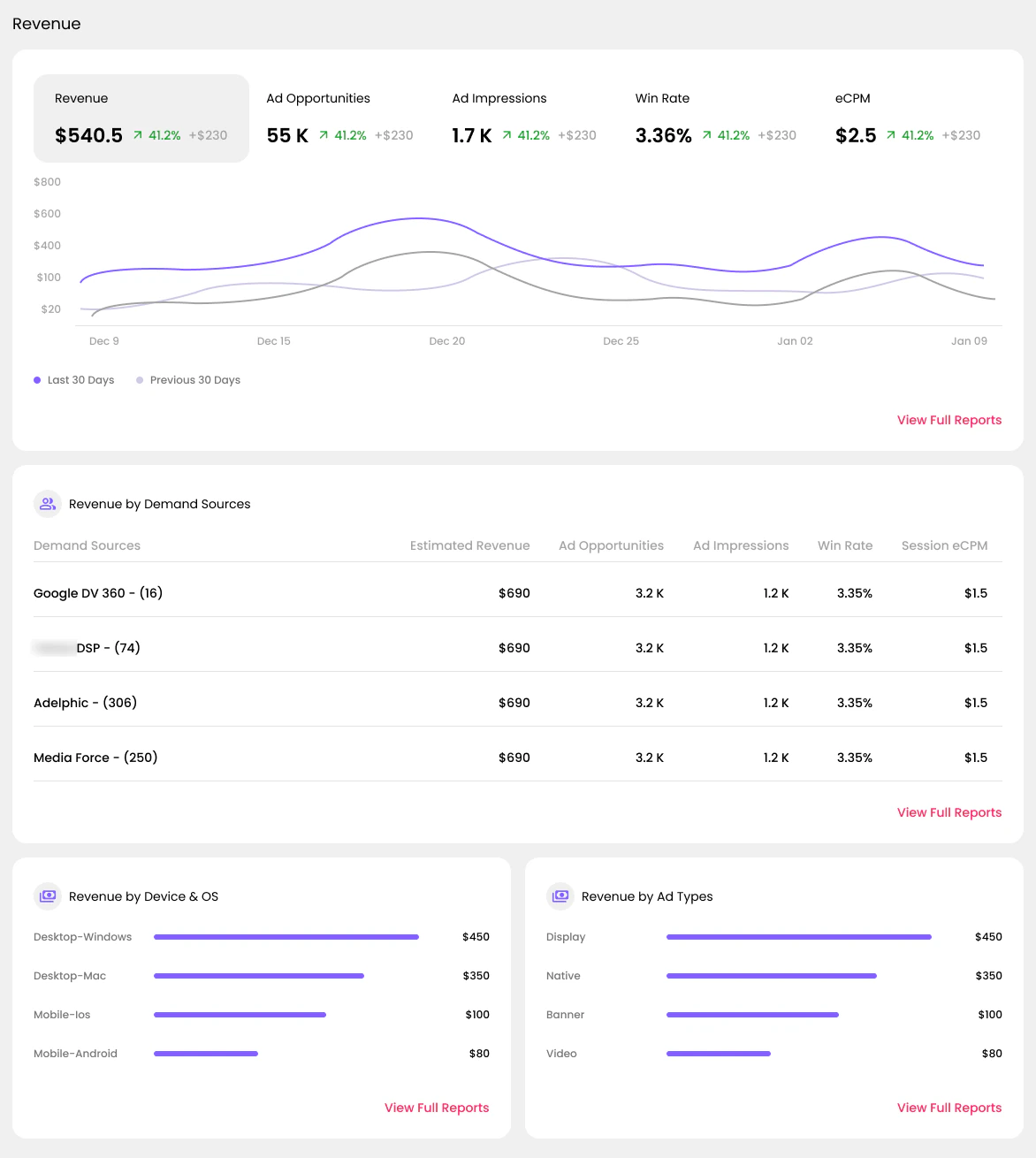Sort by the Win Rate column header
The image size is (1036, 1158).
(x=845, y=545)
